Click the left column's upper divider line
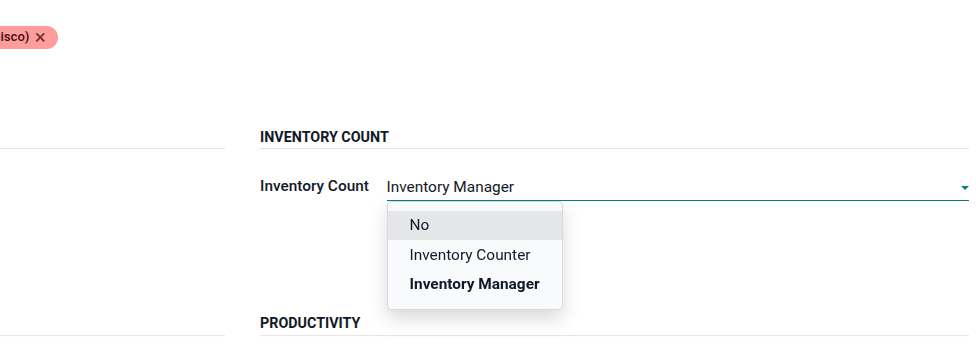976x364 pixels. tap(112, 149)
